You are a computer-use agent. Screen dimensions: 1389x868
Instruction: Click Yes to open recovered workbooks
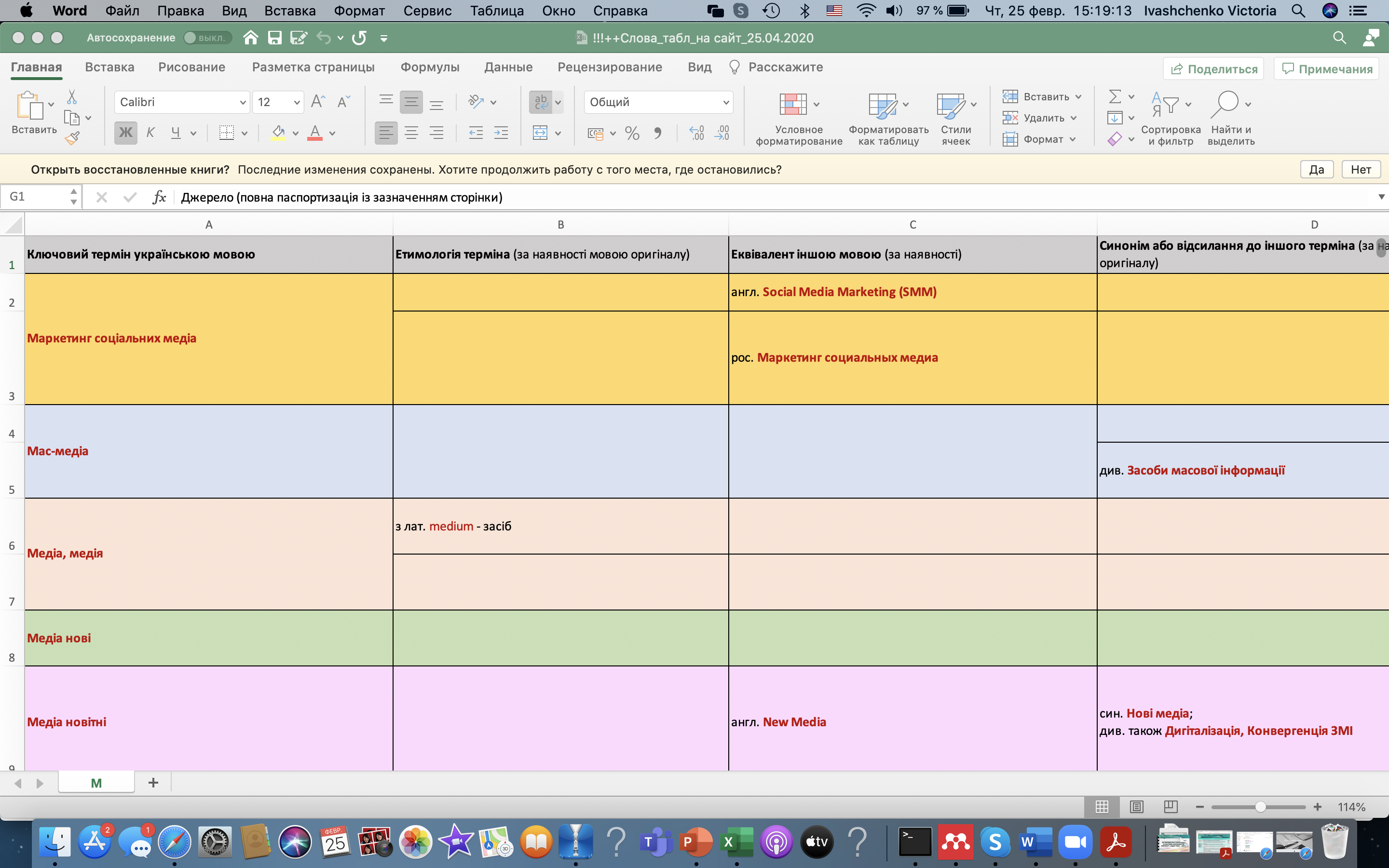(1316, 169)
